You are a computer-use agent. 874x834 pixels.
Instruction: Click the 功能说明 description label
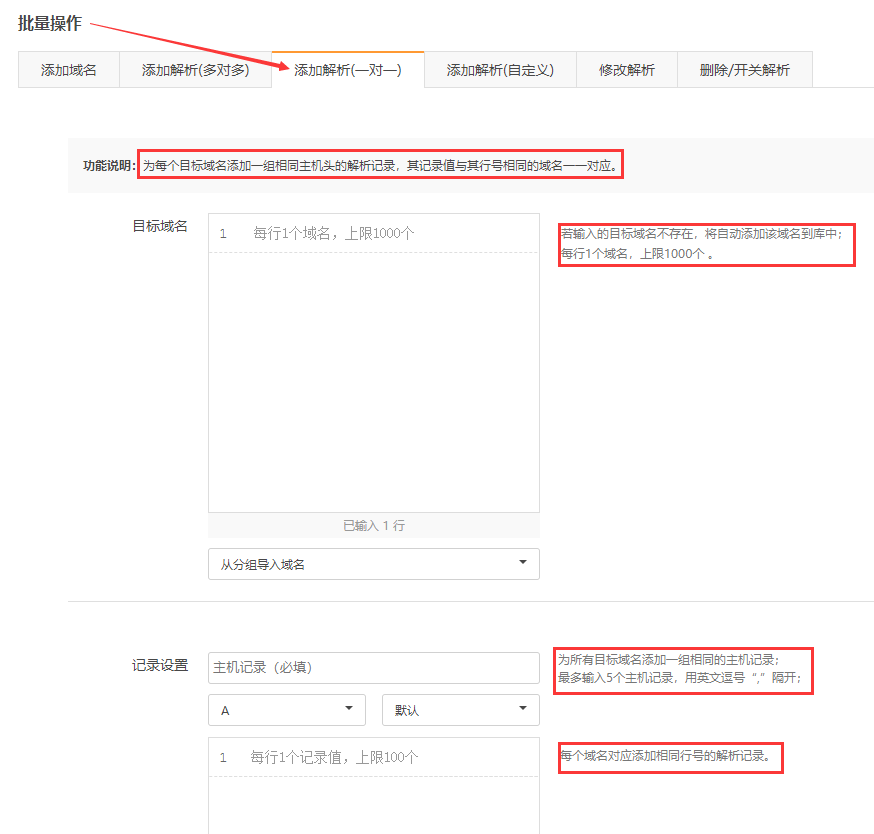click(108, 166)
